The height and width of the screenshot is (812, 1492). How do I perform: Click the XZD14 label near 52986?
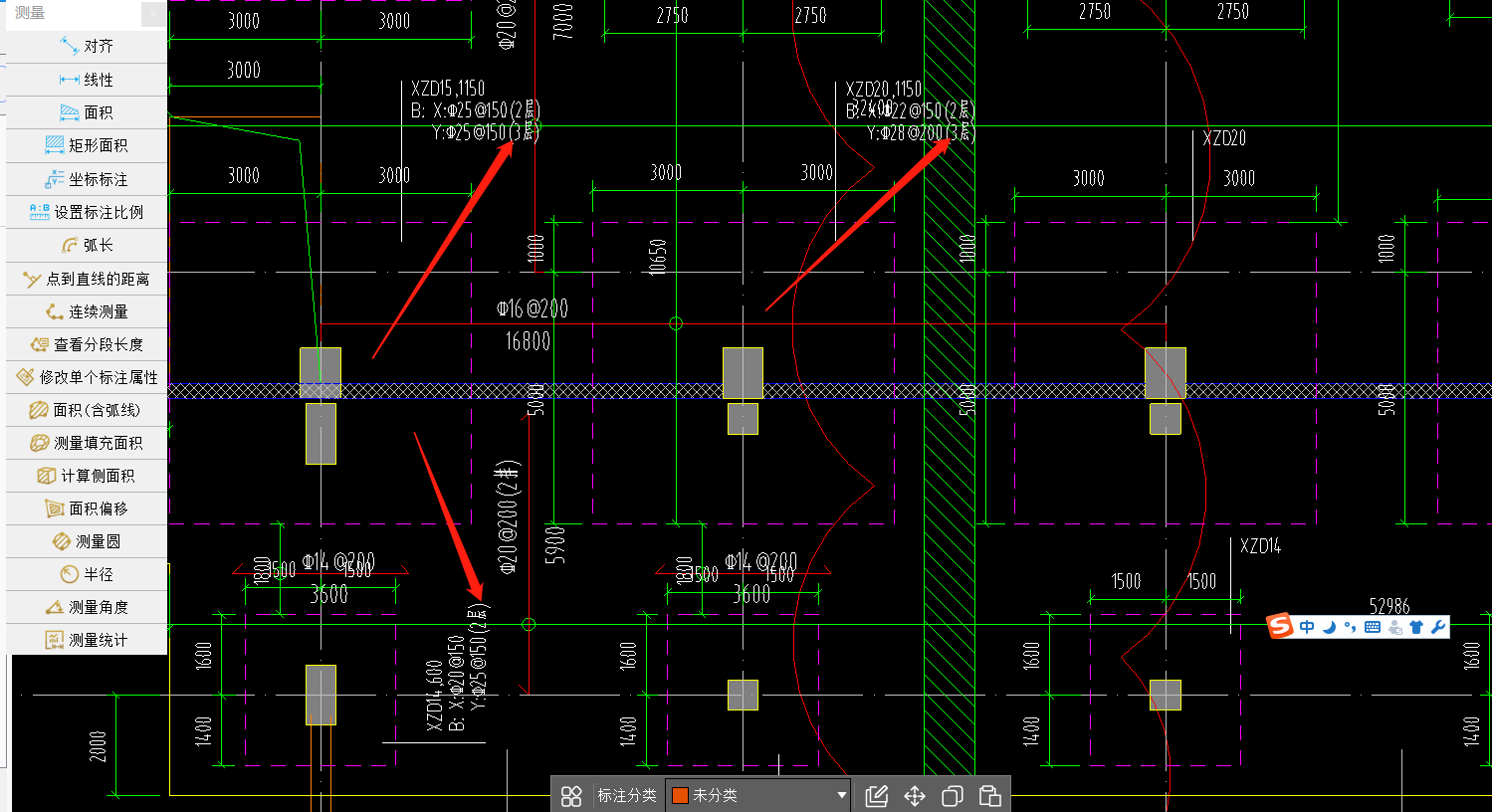[x=1260, y=546]
